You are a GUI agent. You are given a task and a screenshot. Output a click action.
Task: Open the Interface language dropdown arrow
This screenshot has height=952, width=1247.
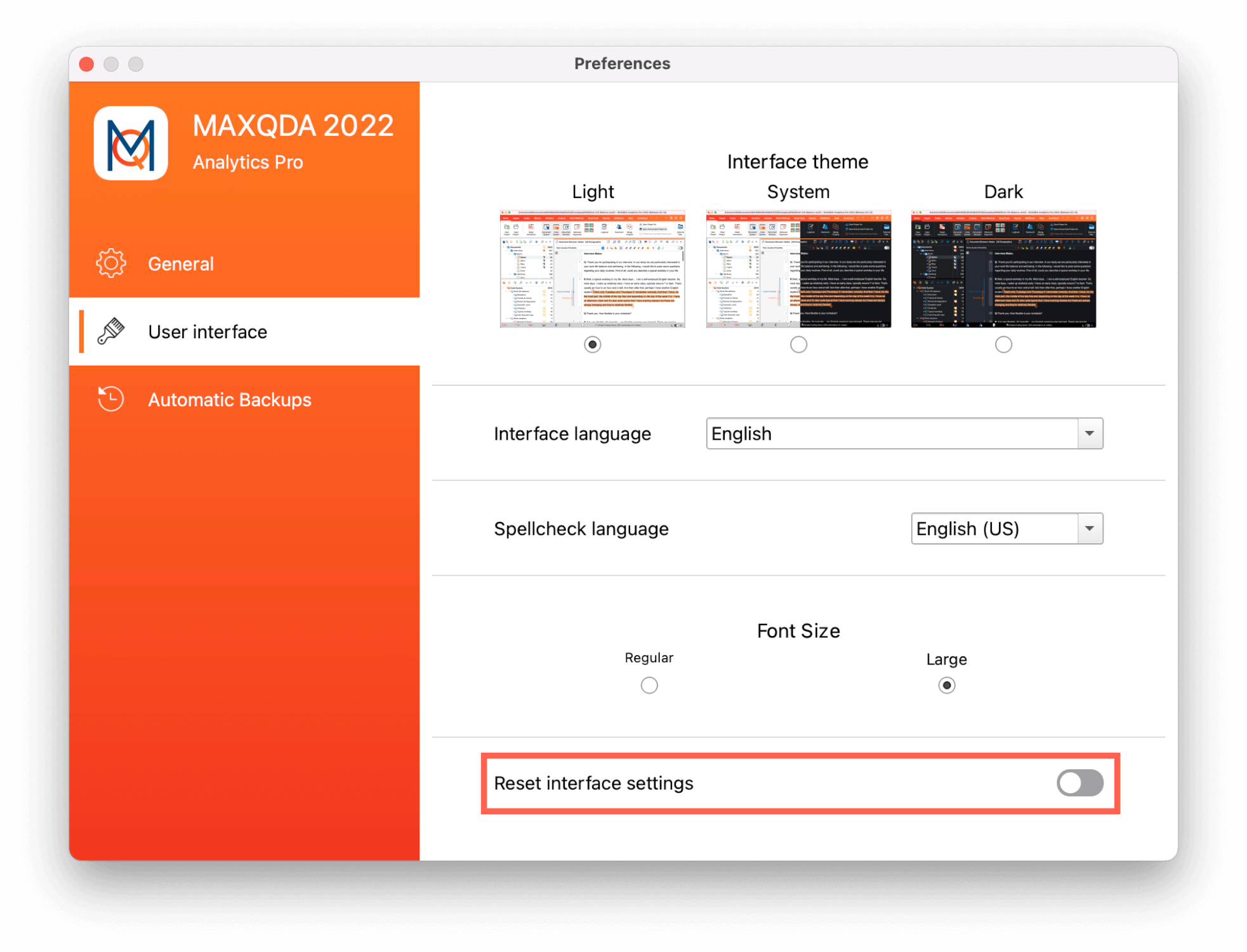pyautogui.click(x=1090, y=433)
